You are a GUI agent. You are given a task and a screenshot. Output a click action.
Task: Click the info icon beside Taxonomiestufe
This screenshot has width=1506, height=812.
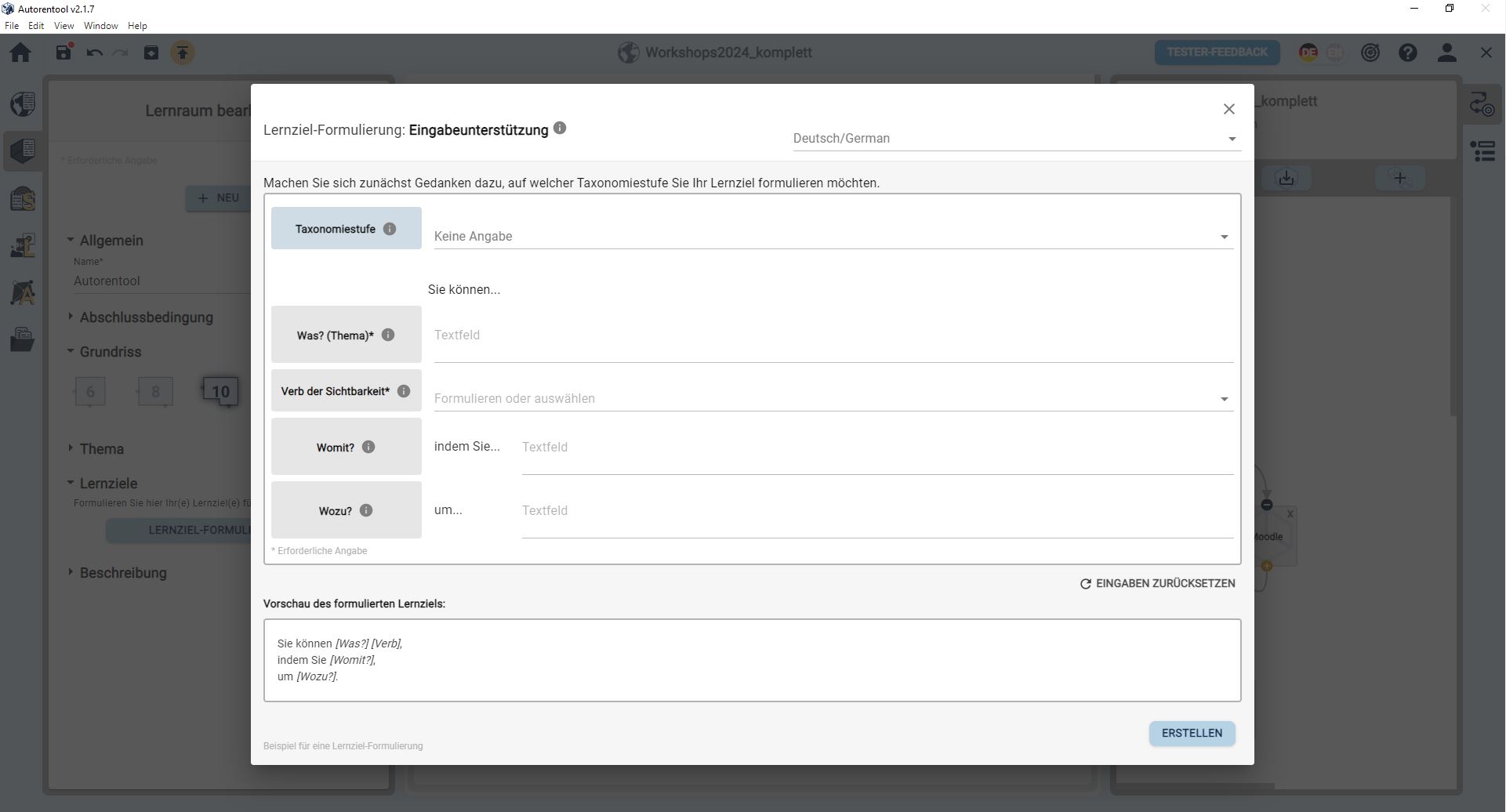pyautogui.click(x=390, y=229)
